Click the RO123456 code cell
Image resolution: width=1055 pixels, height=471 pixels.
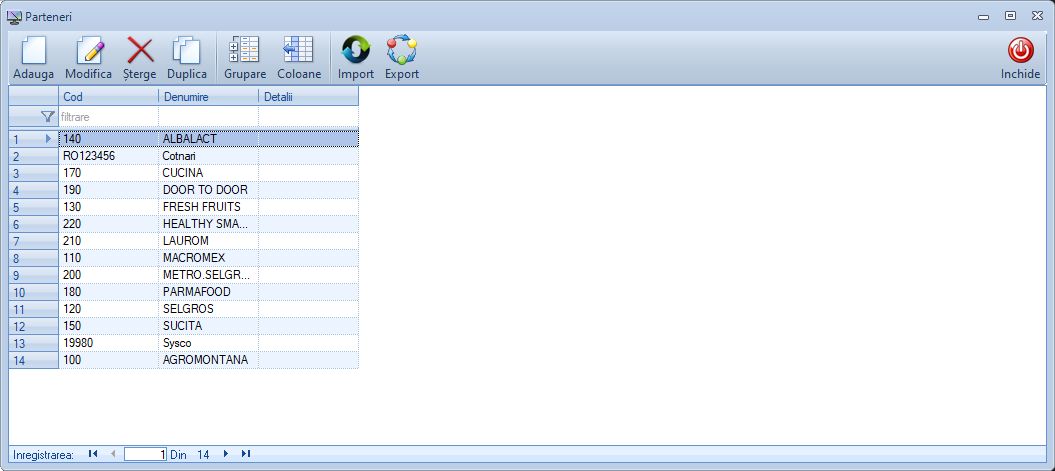tap(109, 155)
